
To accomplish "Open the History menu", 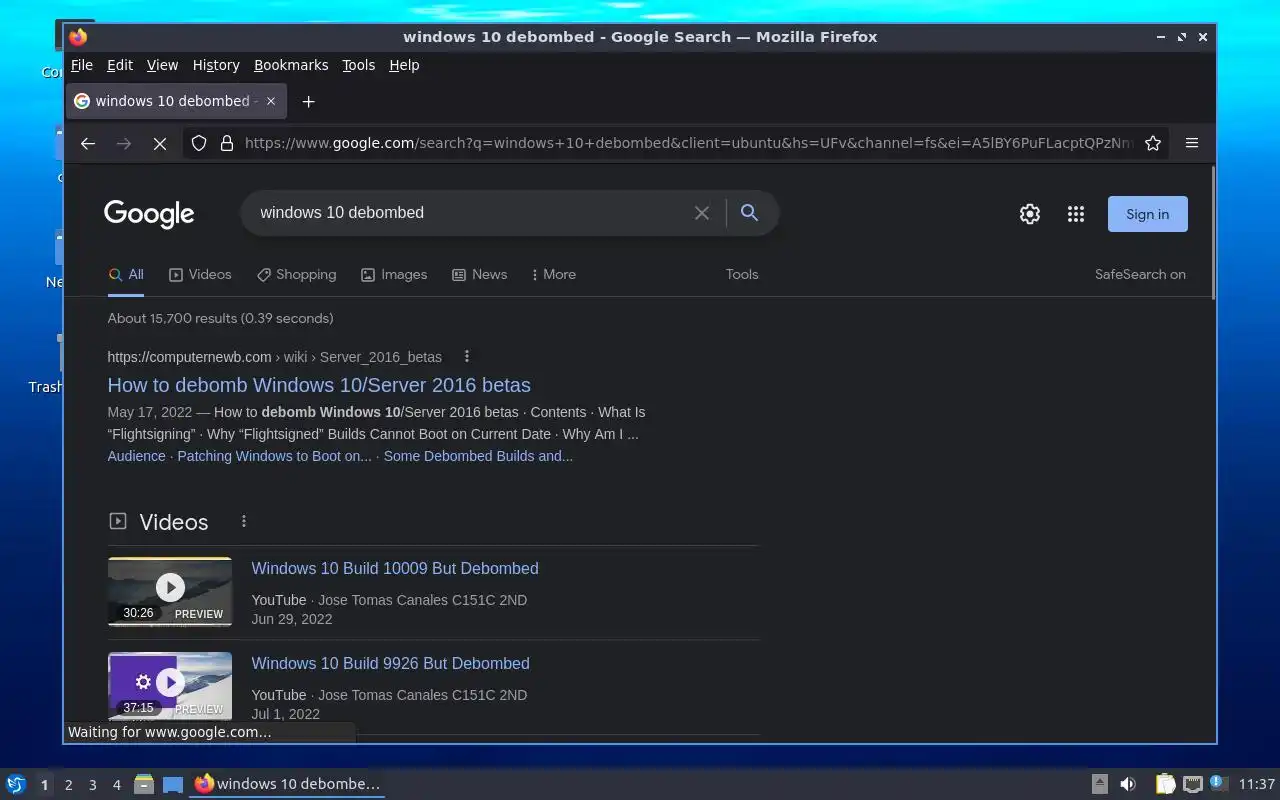I will 216,65.
